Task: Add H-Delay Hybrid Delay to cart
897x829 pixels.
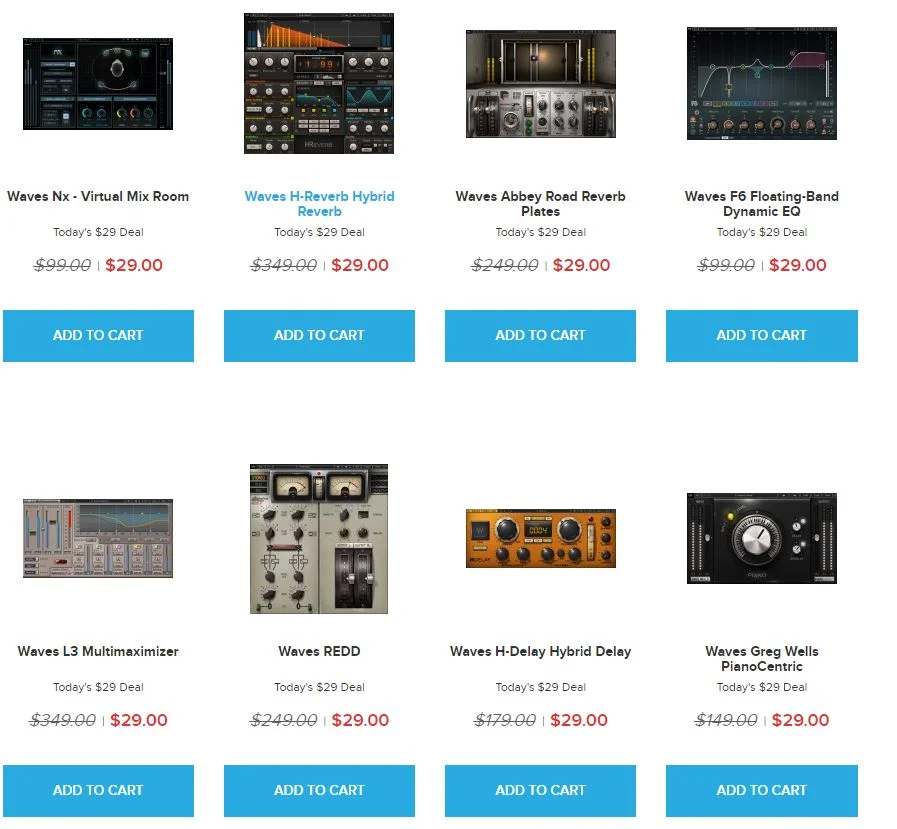Action: [x=541, y=791]
